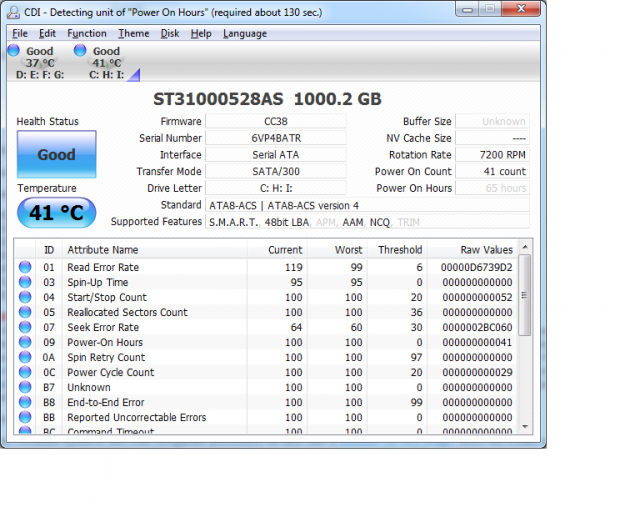Click the B7 Unknown attribute status orb

tap(25, 387)
